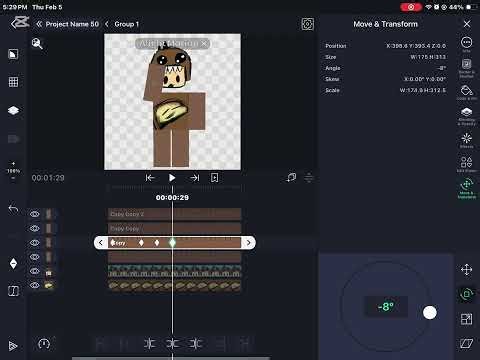Select the first keyframe on the Copy layer

(113, 242)
